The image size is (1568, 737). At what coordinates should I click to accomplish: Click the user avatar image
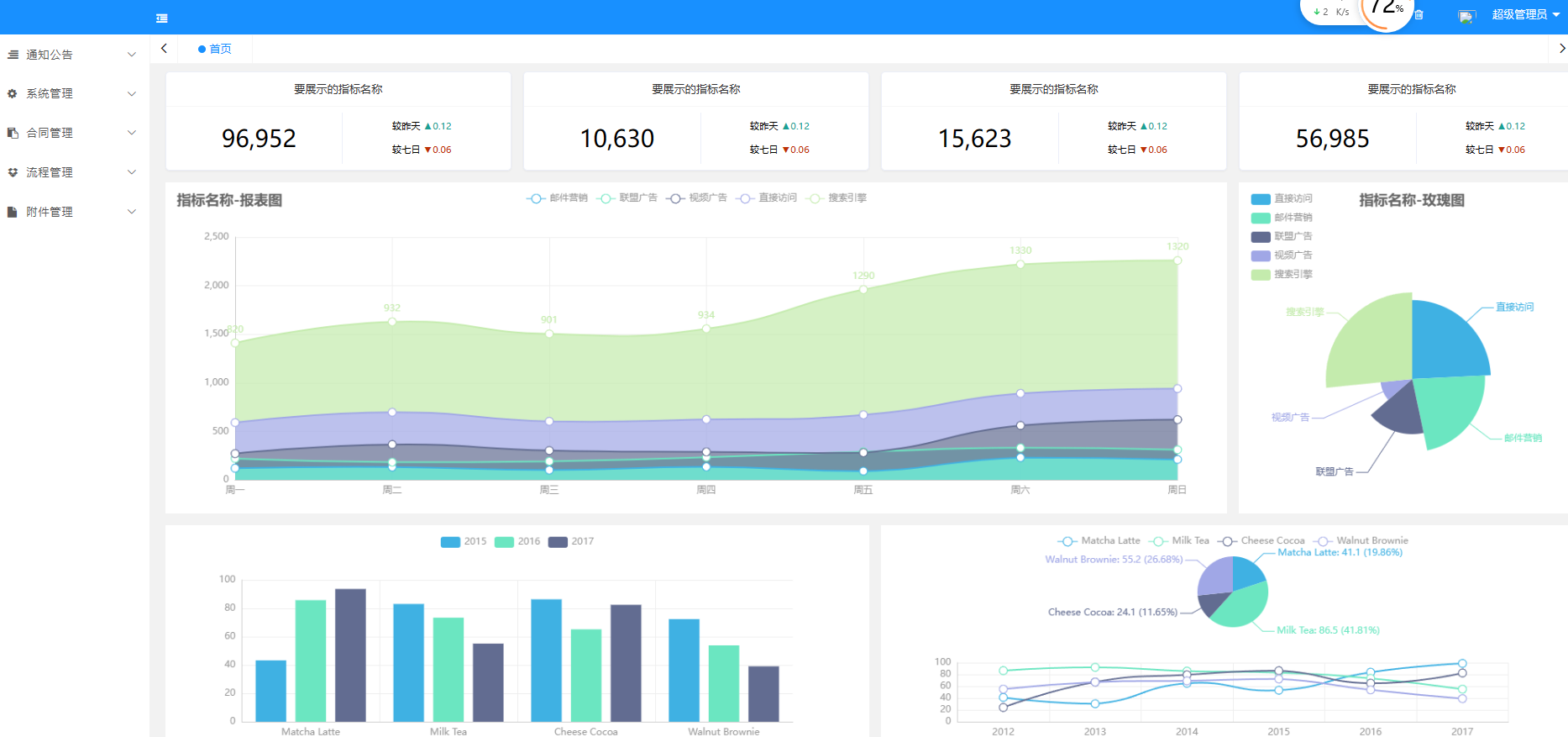1466,17
